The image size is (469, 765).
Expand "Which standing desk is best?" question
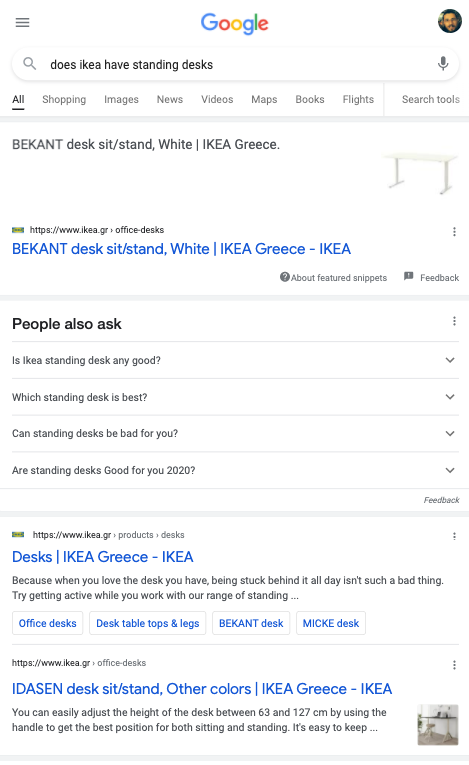point(235,397)
